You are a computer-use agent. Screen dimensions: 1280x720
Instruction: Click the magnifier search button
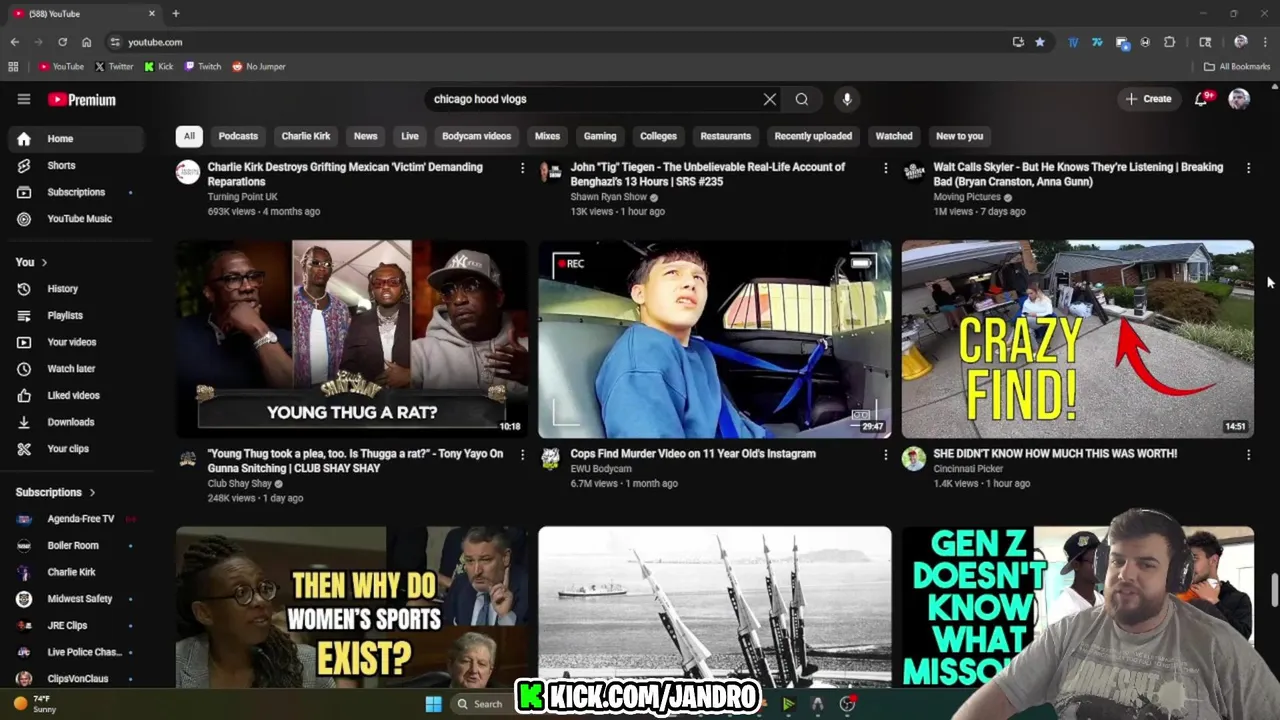click(x=802, y=99)
